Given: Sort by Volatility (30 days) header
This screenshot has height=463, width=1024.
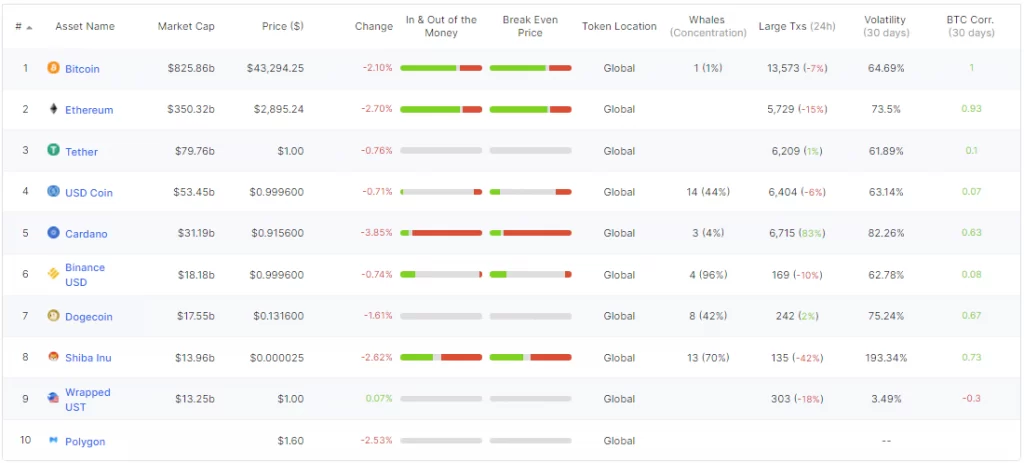Looking at the screenshot, I should (x=886, y=26).
